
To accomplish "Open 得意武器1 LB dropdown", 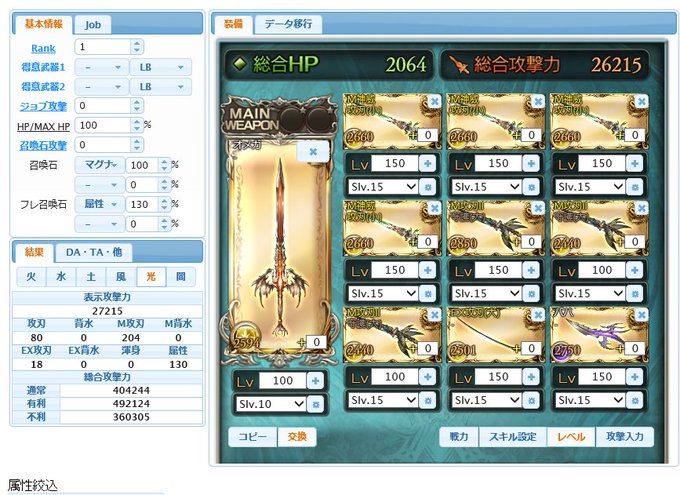I will pos(160,67).
